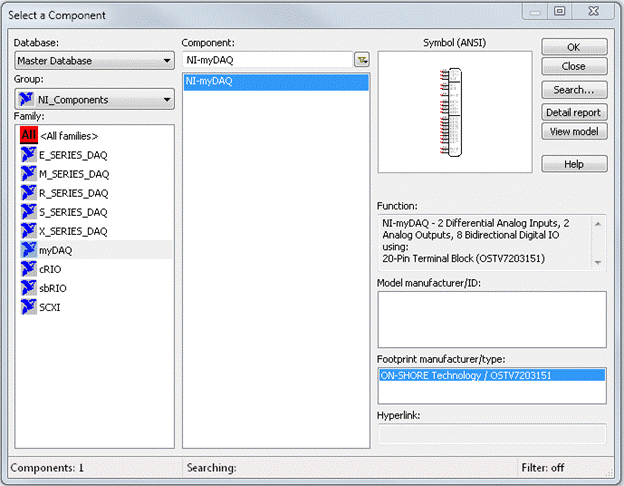The width and height of the screenshot is (624, 486).
Task: Select the ON-SHORE Technology footprint entry
Action: point(466,376)
